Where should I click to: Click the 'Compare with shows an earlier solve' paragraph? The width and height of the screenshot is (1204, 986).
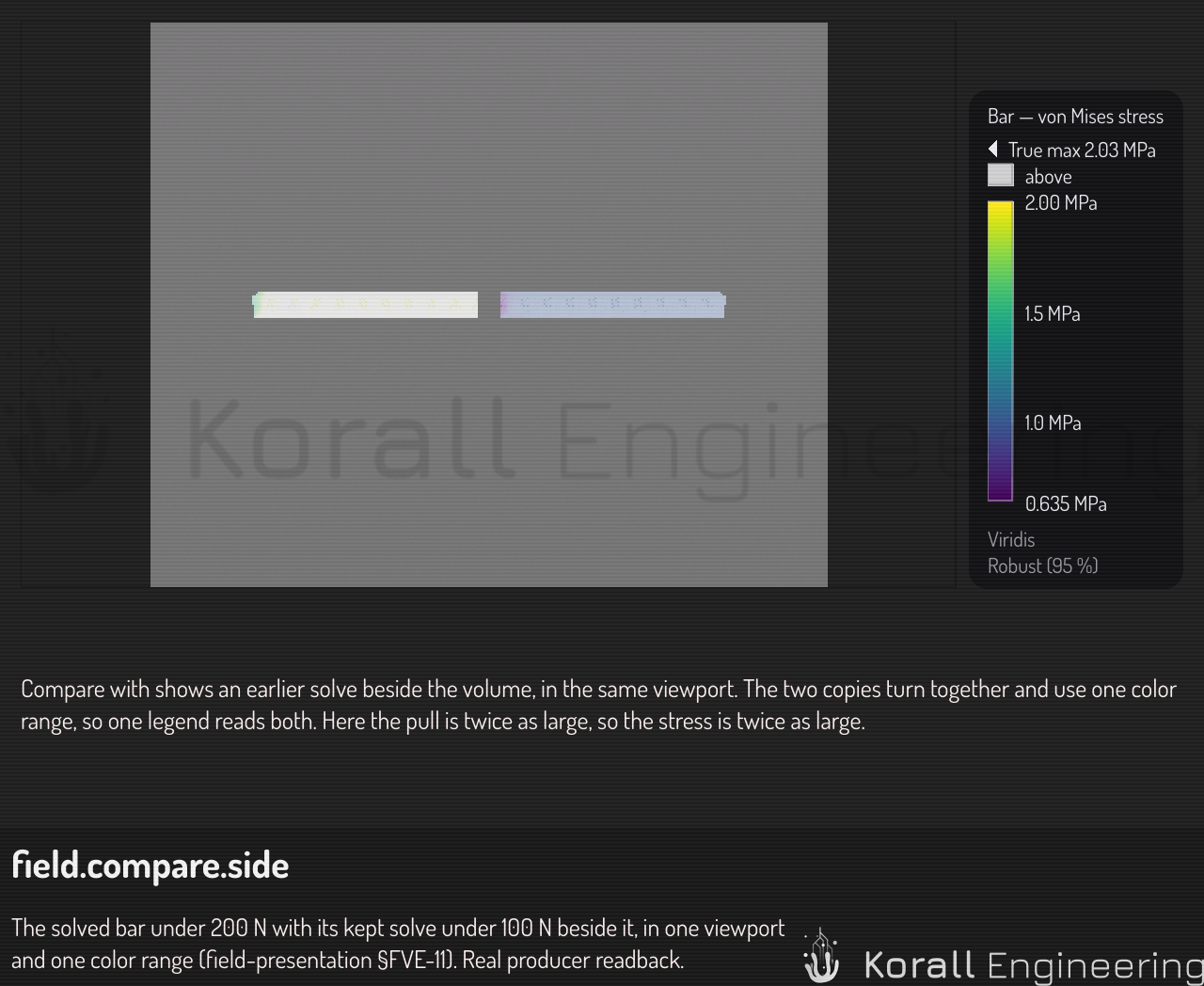[x=598, y=706]
